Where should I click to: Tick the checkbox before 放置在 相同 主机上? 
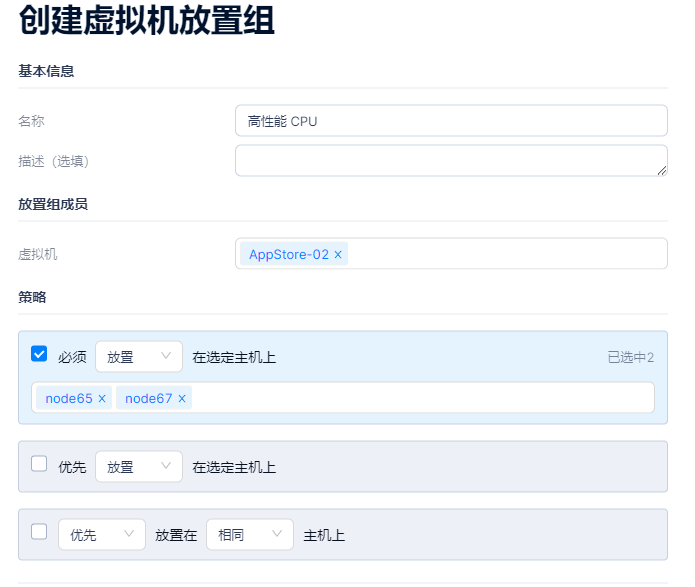tap(39, 531)
